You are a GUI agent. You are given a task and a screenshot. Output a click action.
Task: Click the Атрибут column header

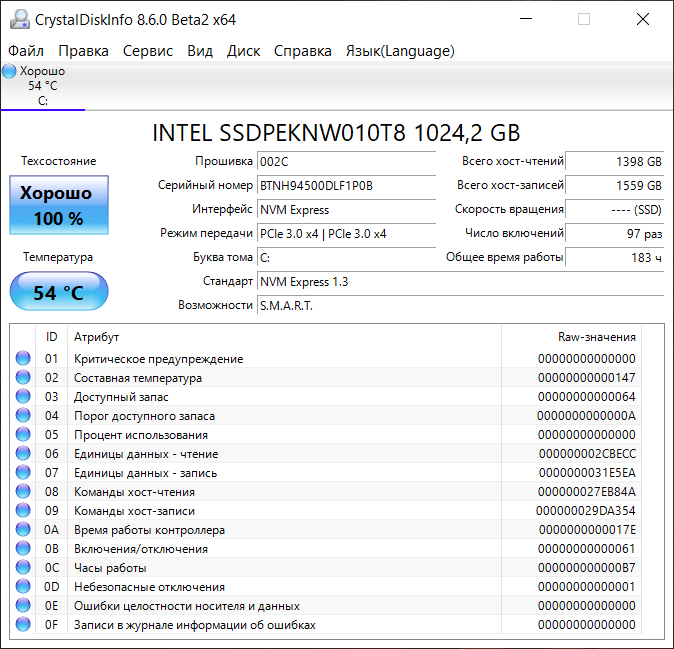[x=97, y=337]
